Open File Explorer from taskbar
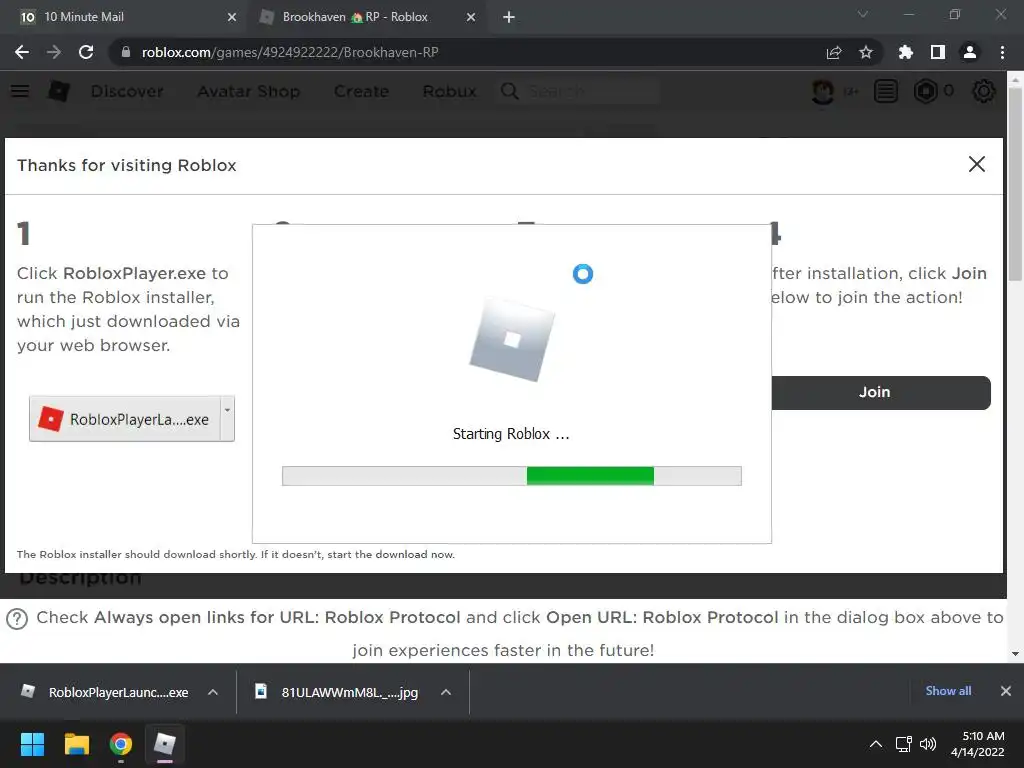 click(x=76, y=744)
